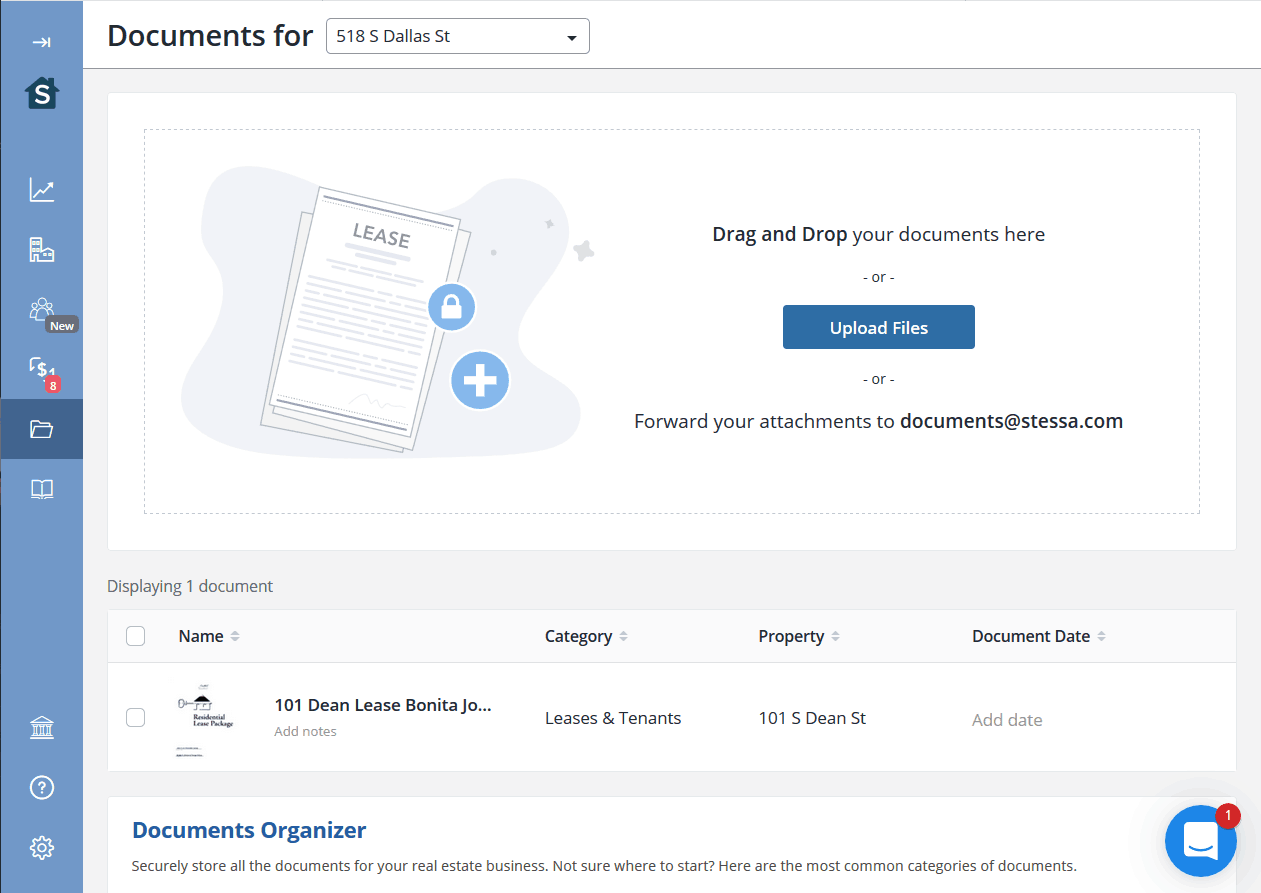This screenshot has width=1261, height=893.
Task: Expand the sidebar with the arrow icon
Action: pos(41,42)
